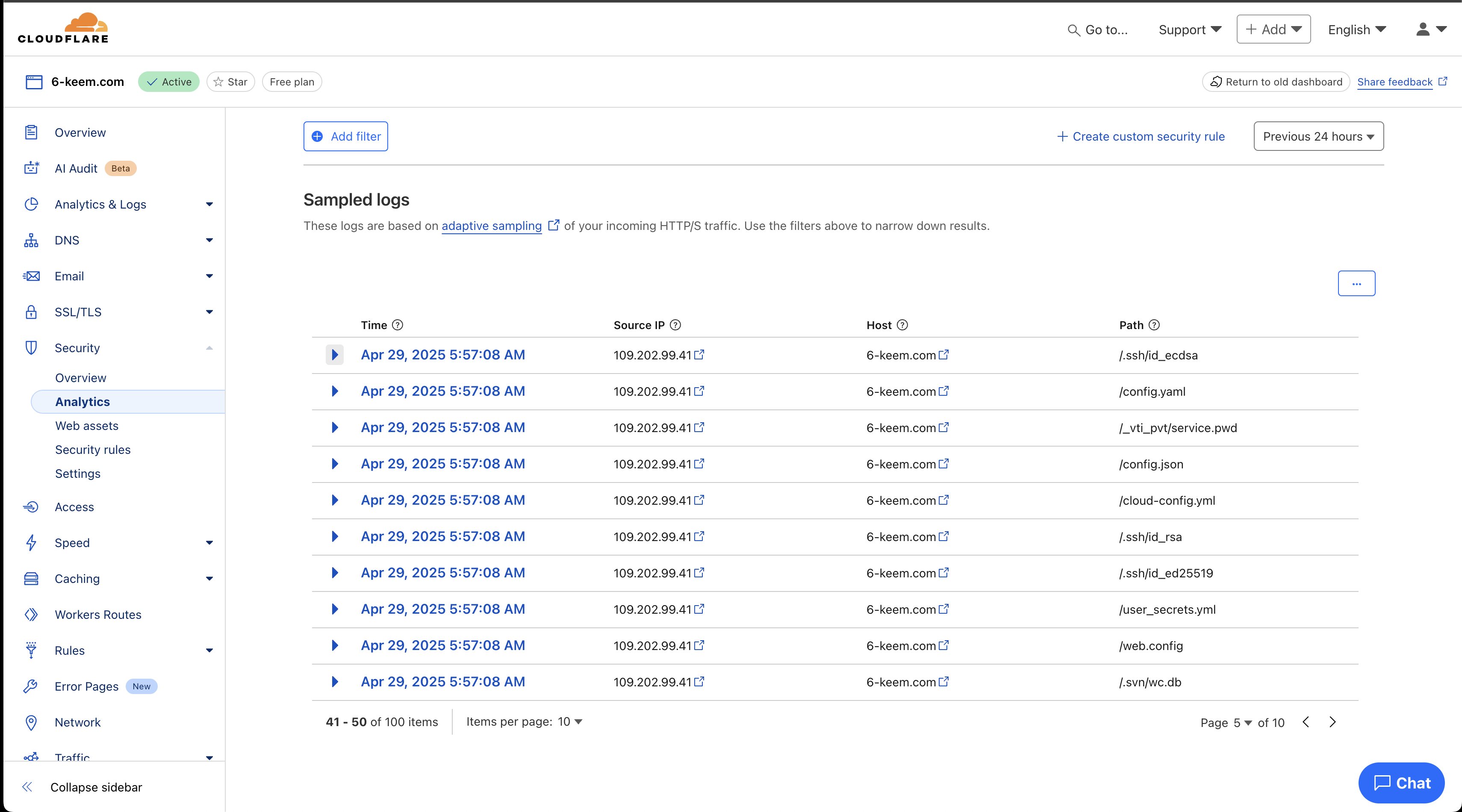
Task: Click the Source IP column help icon
Action: click(675, 324)
